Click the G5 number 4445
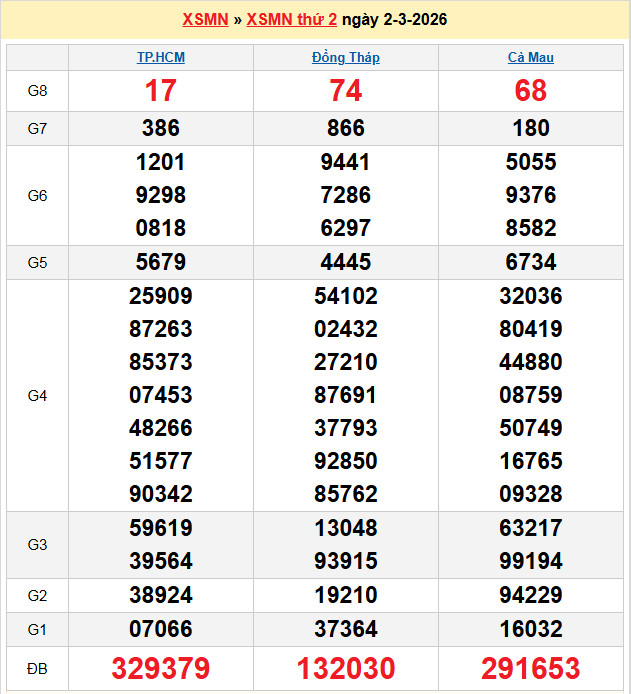This screenshot has height=694, width=631. 346,262
